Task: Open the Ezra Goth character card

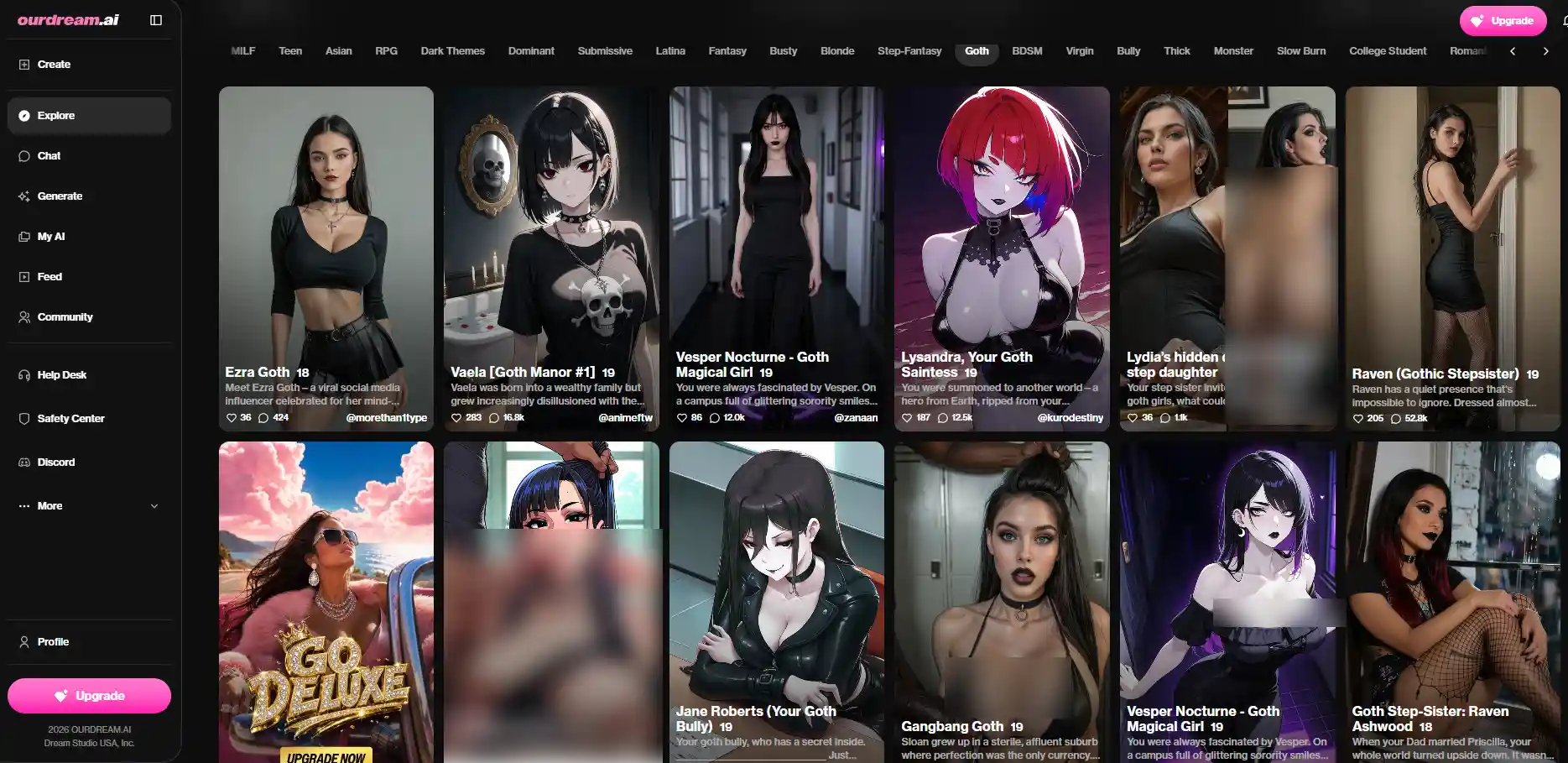Action: coord(326,259)
